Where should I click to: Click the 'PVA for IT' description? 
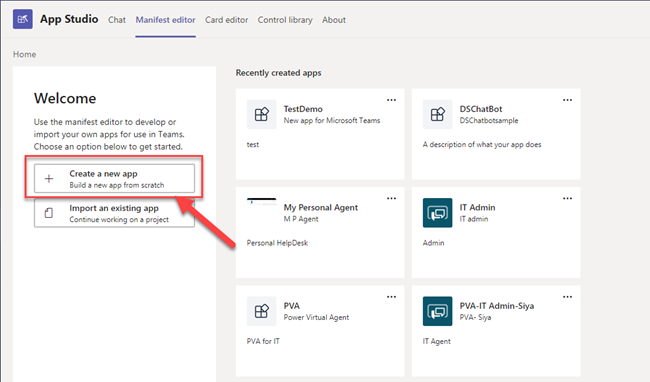[263, 341]
